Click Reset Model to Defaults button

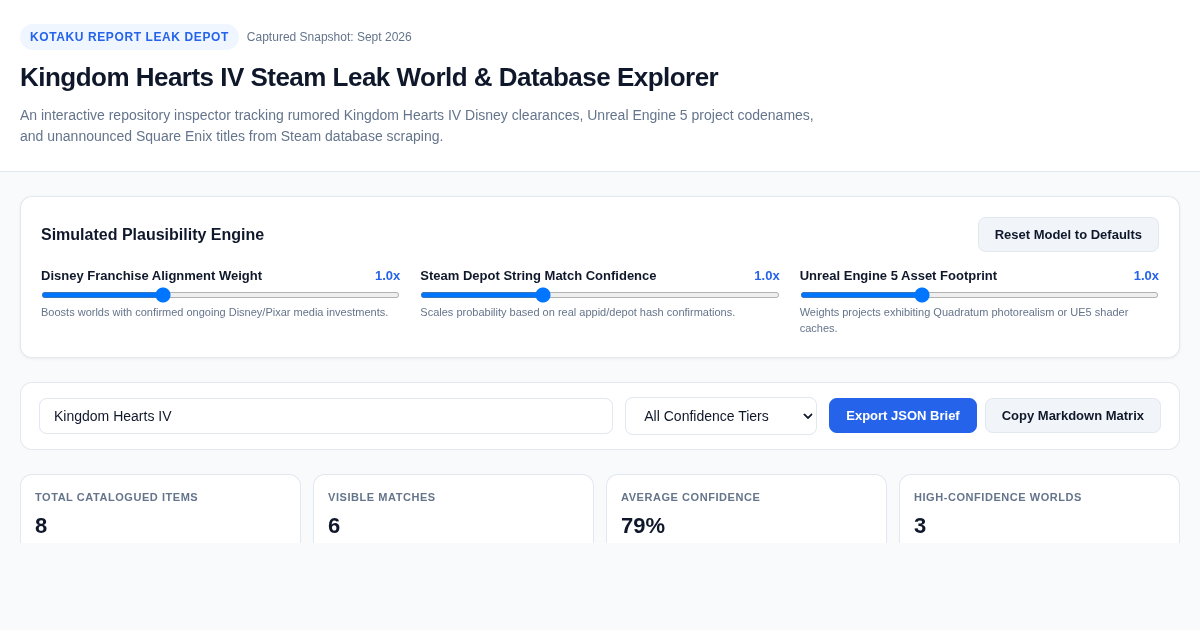[1068, 235]
